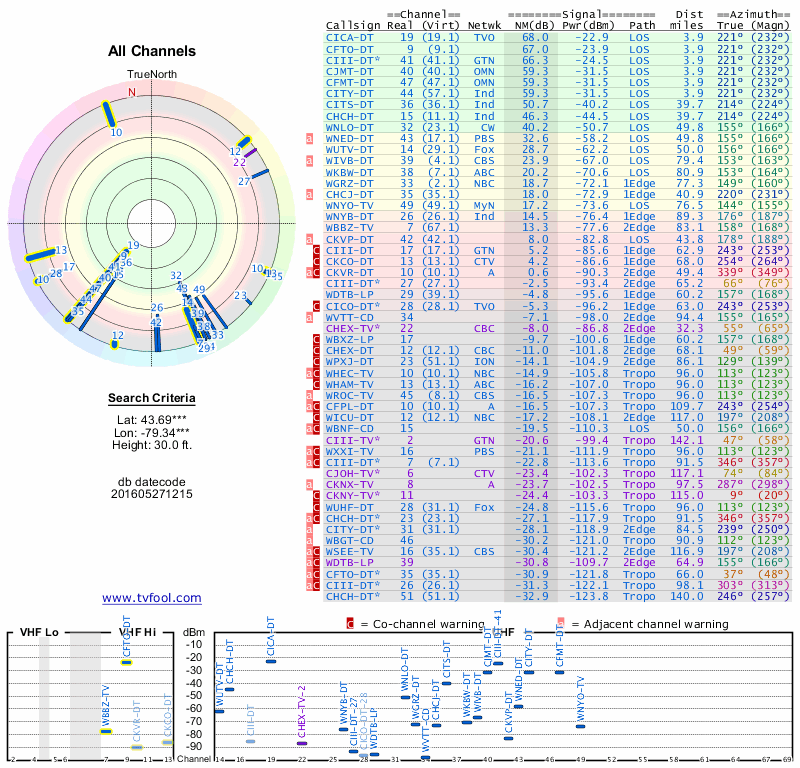
Task: Click the adjacent-channel warning icon beside WVTT-CD
Action: point(310,316)
